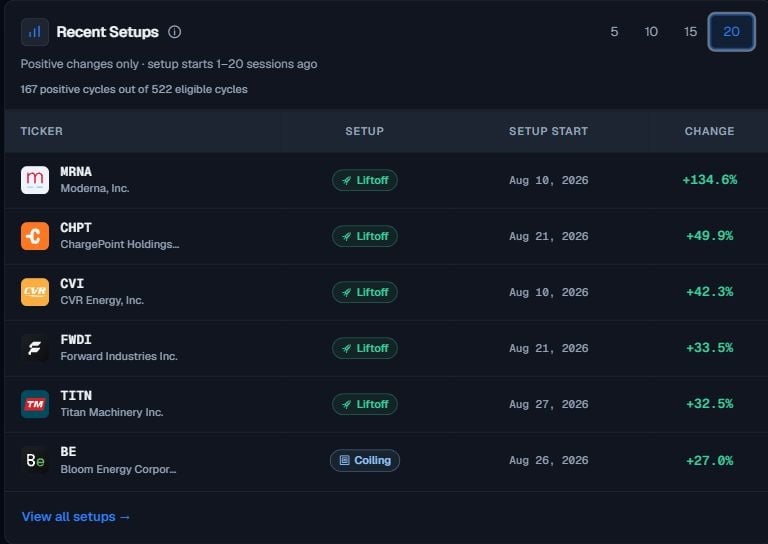Click the ChargePoint CHPT logo
The image size is (768, 544).
pyautogui.click(x=35, y=236)
